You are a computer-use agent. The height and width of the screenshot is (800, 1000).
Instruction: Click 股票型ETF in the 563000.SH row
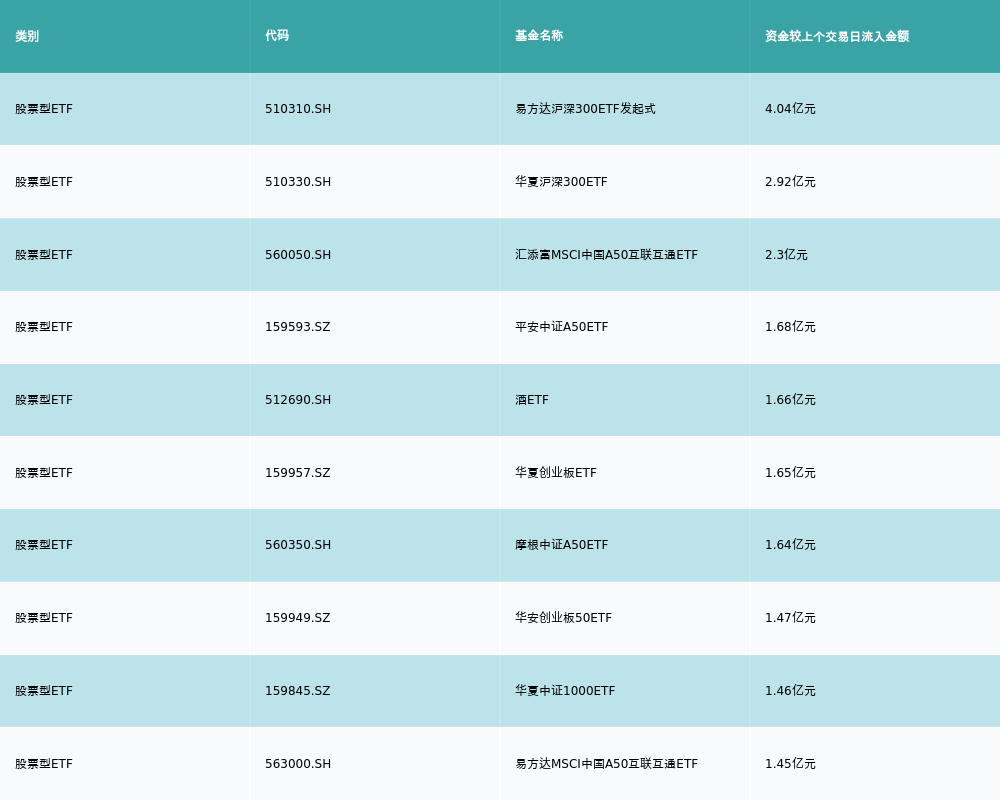tap(44, 764)
